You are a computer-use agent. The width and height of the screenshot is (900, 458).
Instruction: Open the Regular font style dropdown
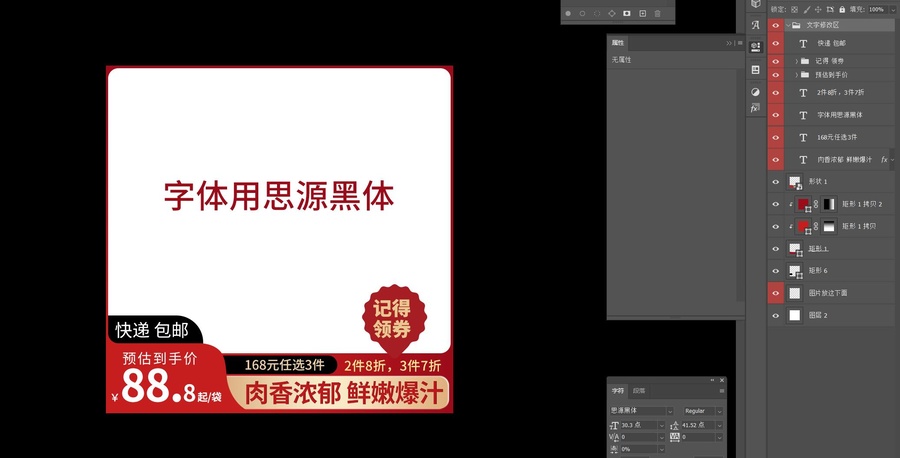719,412
